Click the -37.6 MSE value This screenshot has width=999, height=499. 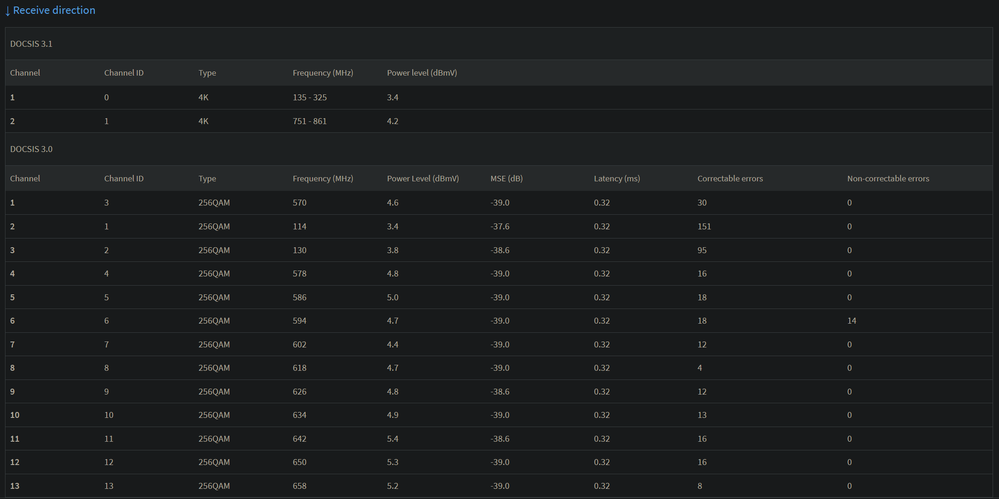point(501,227)
